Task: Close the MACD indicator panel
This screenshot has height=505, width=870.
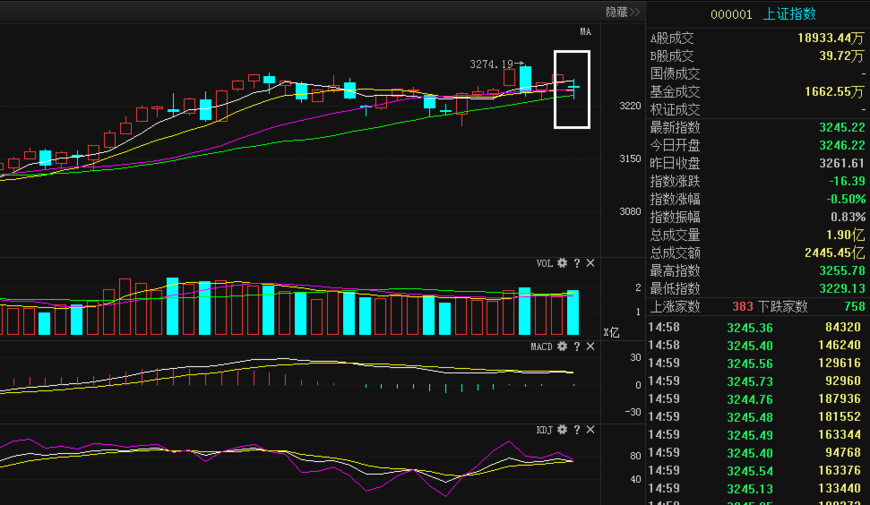Action: click(x=590, y=346)
